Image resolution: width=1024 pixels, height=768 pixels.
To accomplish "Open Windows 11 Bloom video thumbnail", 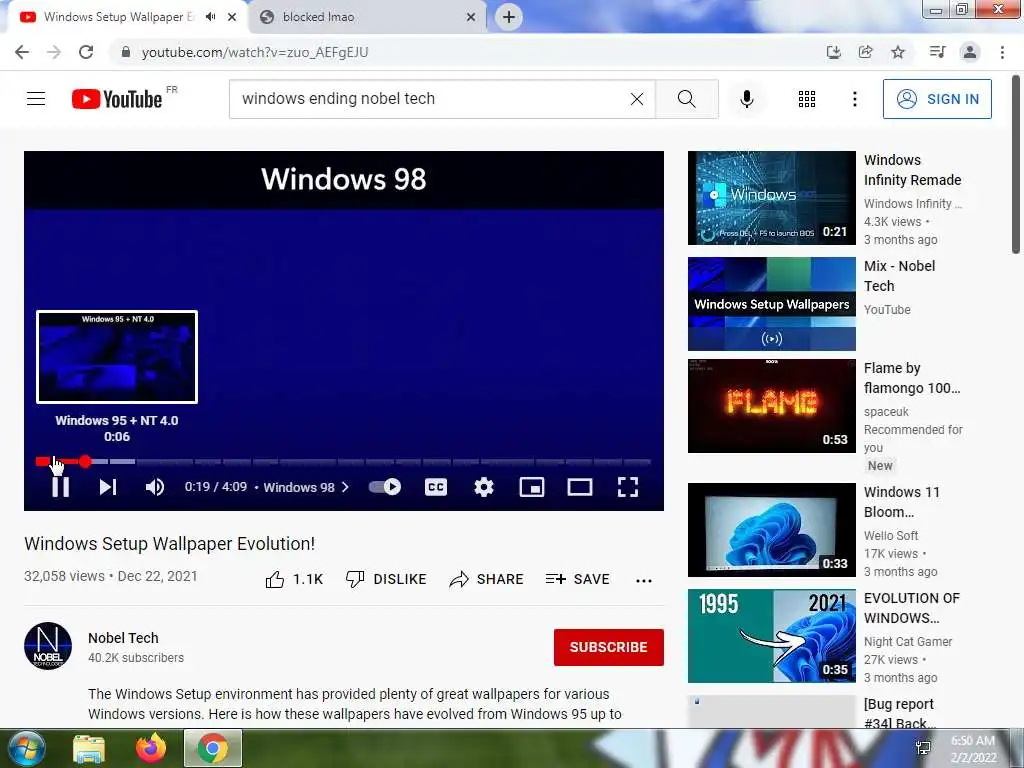I will [x=771, y=530].
